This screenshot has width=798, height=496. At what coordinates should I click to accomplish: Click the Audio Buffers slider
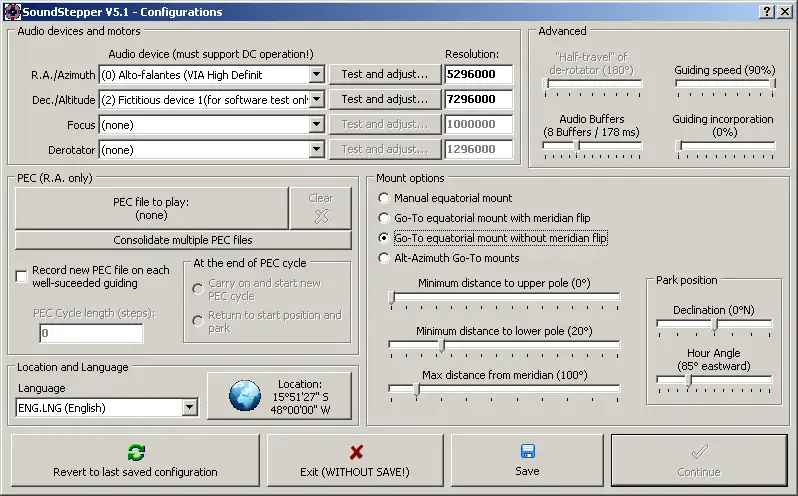592,148
